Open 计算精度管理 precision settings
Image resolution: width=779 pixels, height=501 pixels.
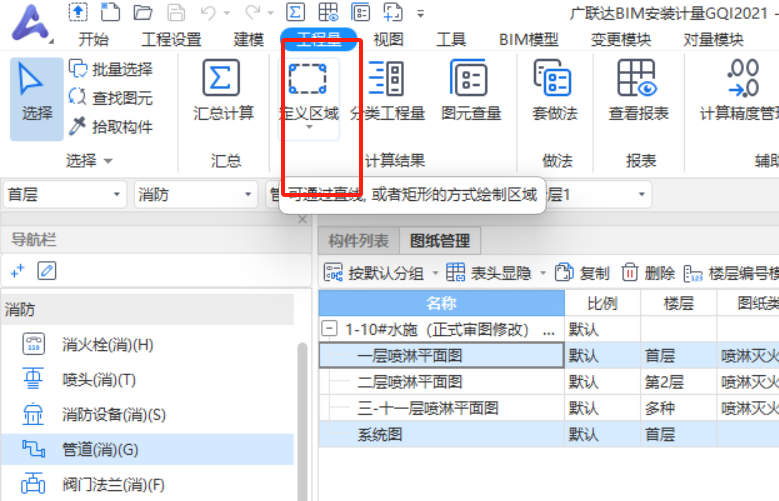739,90
